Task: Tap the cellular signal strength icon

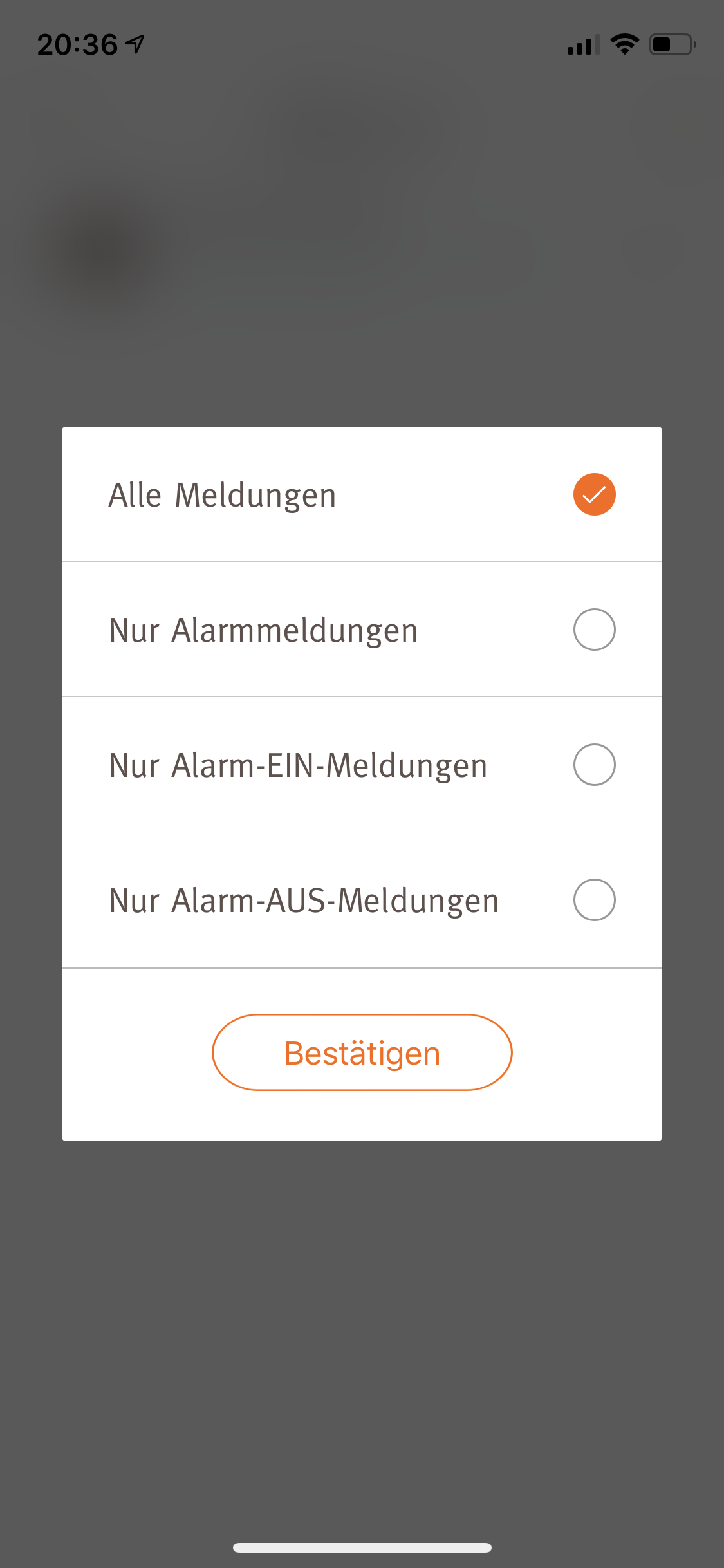Action: 583,45
